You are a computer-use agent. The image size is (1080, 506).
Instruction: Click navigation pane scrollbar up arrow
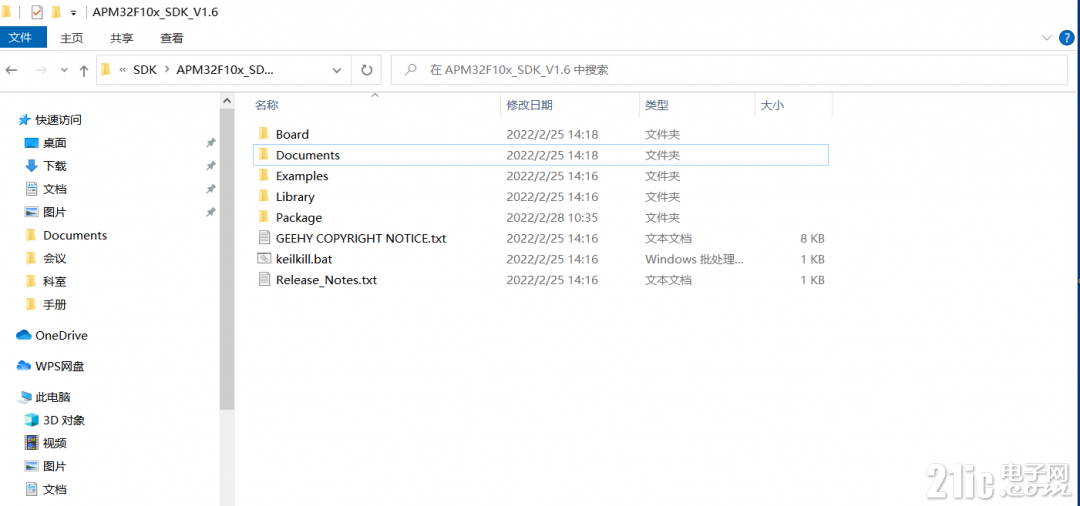227,101
